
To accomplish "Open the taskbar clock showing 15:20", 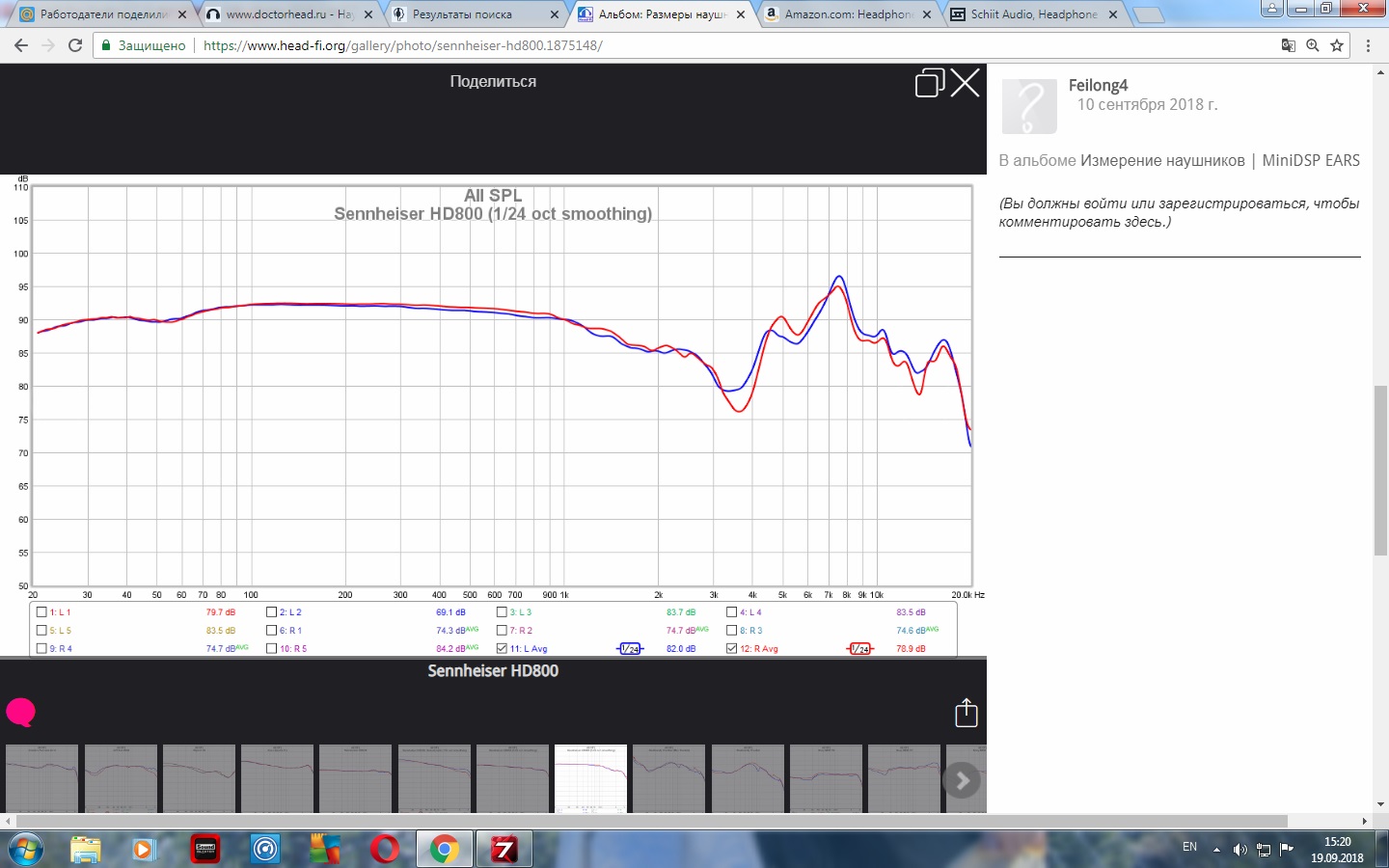I will 1337,850.
